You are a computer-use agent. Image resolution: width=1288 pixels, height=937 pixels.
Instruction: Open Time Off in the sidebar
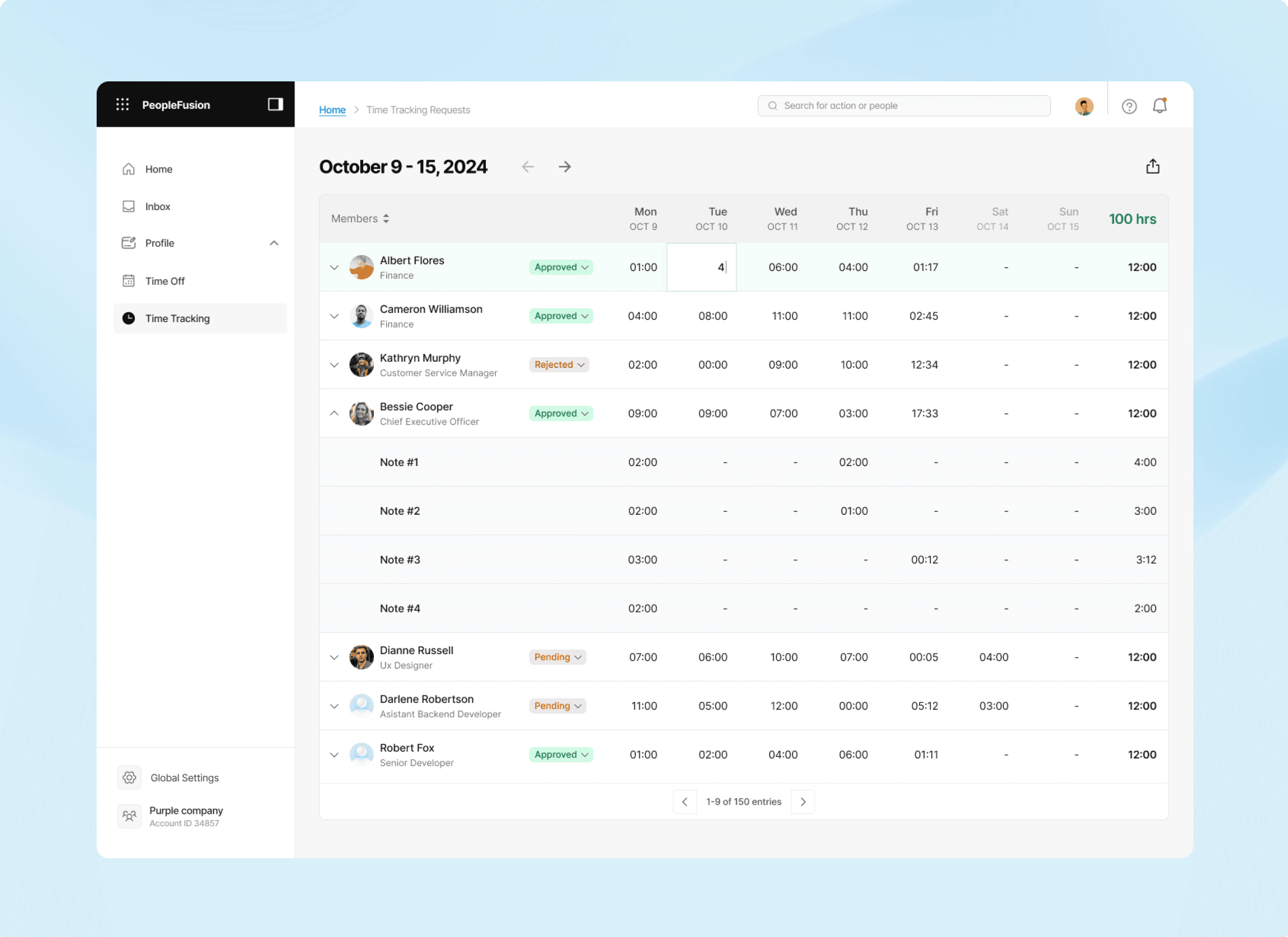point(165,281)
